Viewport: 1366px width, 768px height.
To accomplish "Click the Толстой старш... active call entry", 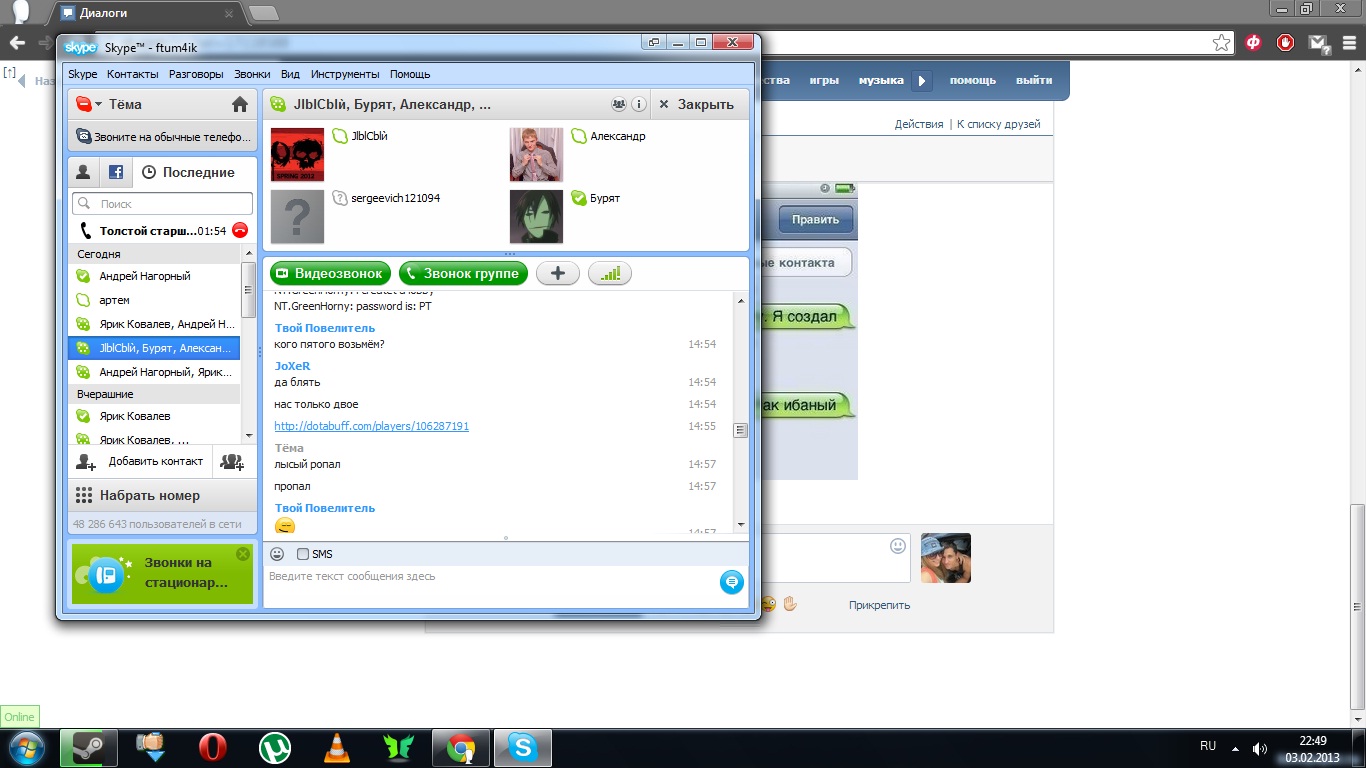I will (154, 231).
